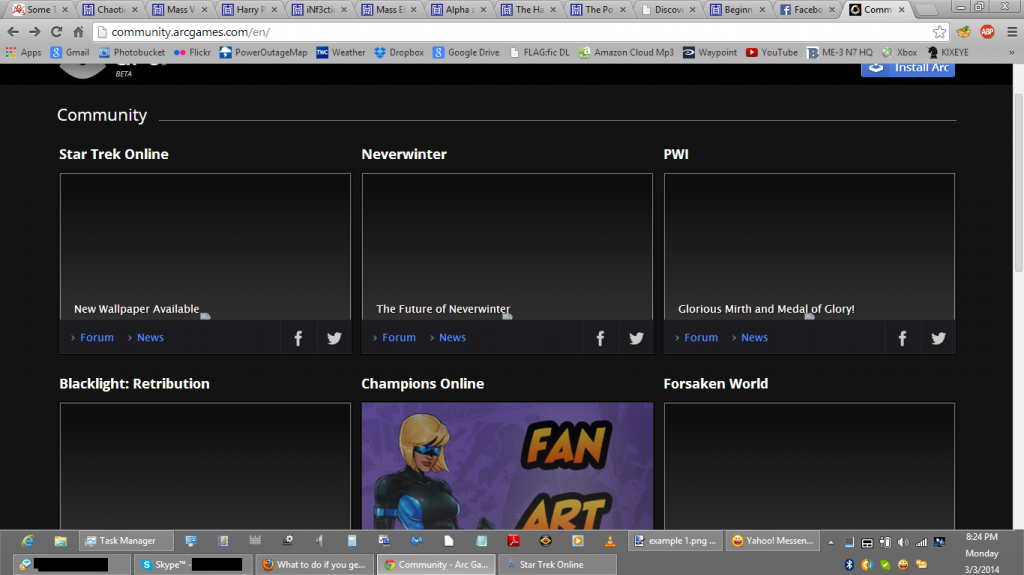
Task: Show hidden system tray icons arrow
Action: [x=831, y=542]
